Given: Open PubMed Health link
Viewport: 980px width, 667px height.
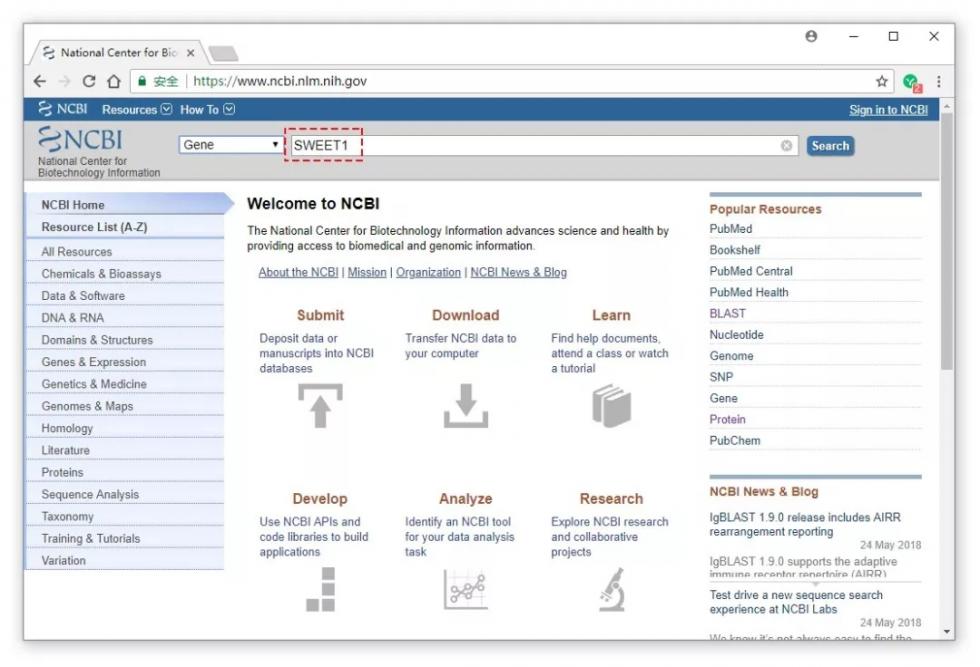Looking at the screenshot, I should point(749,293).
